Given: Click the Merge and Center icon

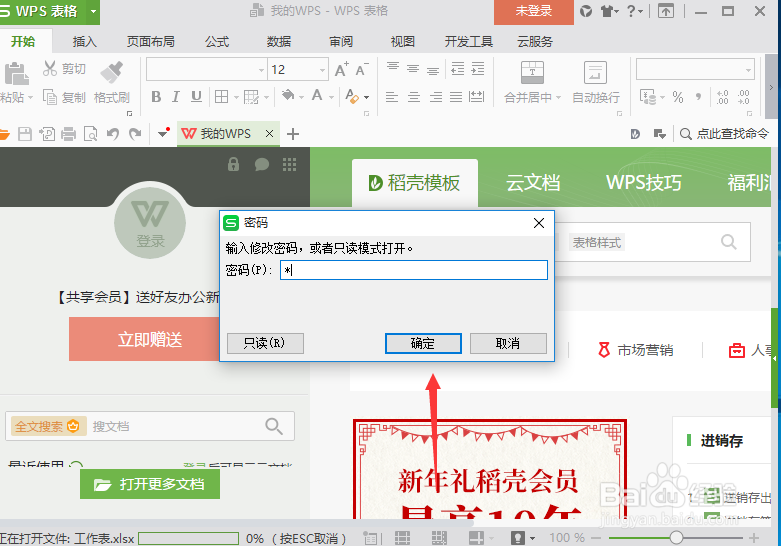Looking at the screenshot, I should click(532, 72).
